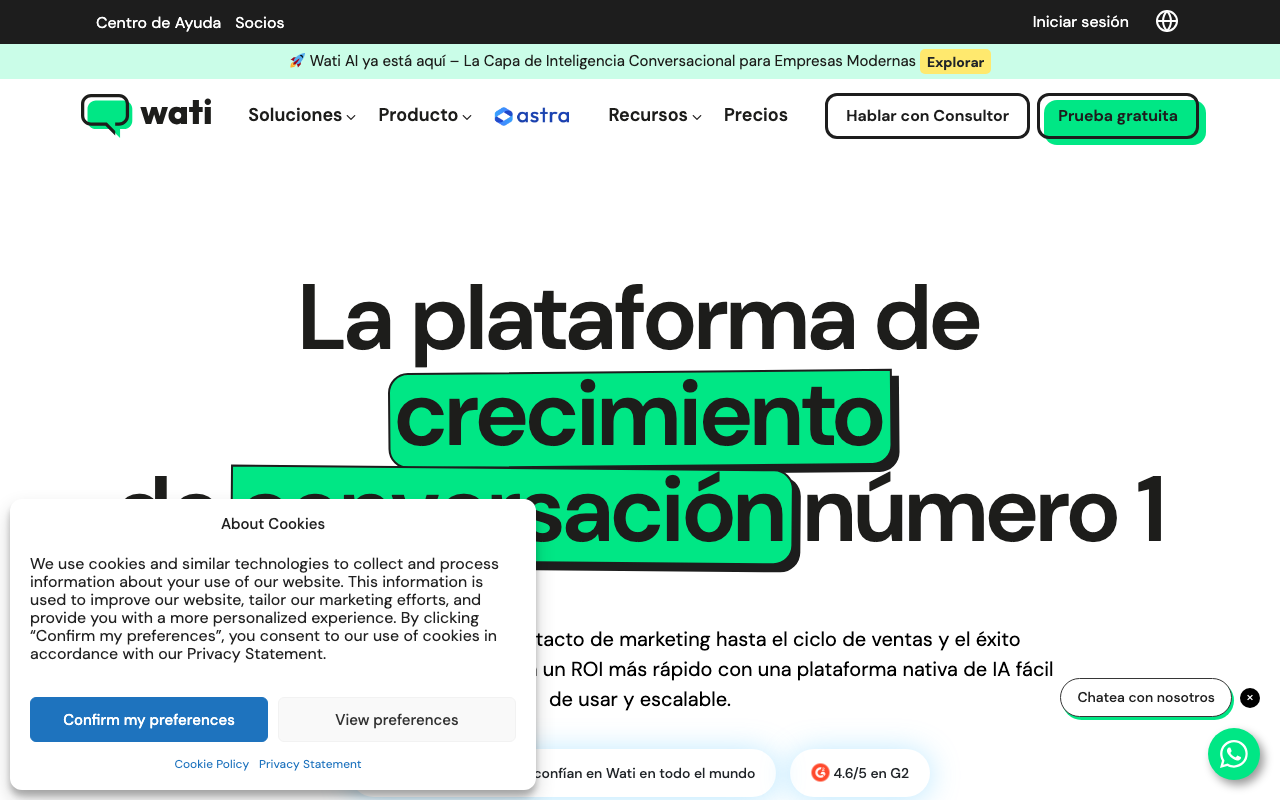The width and height of the screenshot is (1280, 800).
Task: Click Iniciar sesión to log in
Action: point(1080,21)
